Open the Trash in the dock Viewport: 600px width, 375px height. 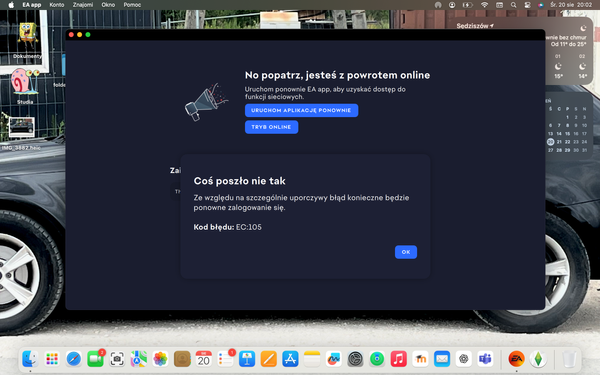coord(569,359)
